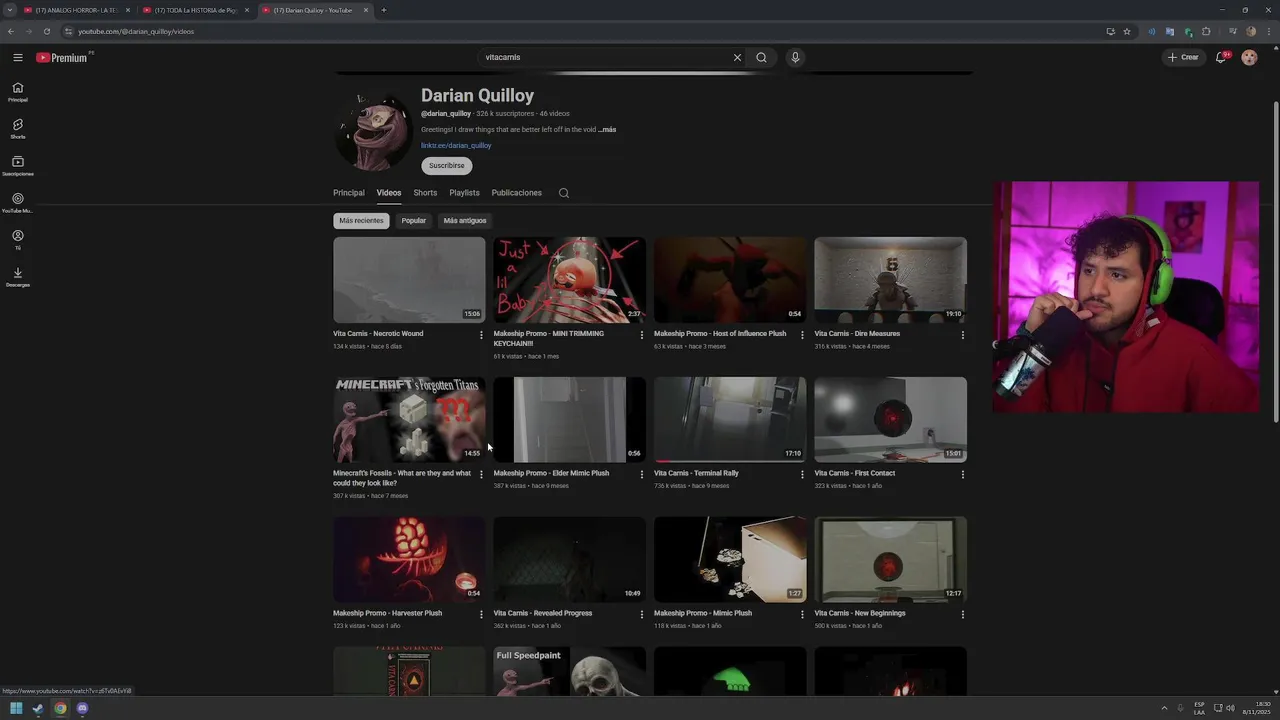Open options menu for Vita Carnis - Terminal Rally
This screenshot has height=720, width=1280.
pos(802,475)
